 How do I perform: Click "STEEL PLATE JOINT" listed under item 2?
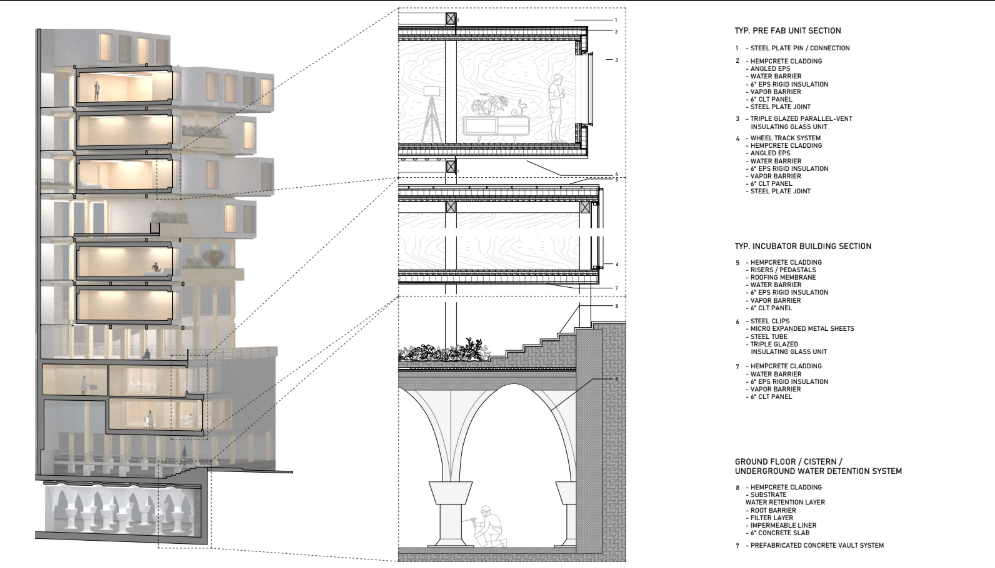[x=781, y=107]
